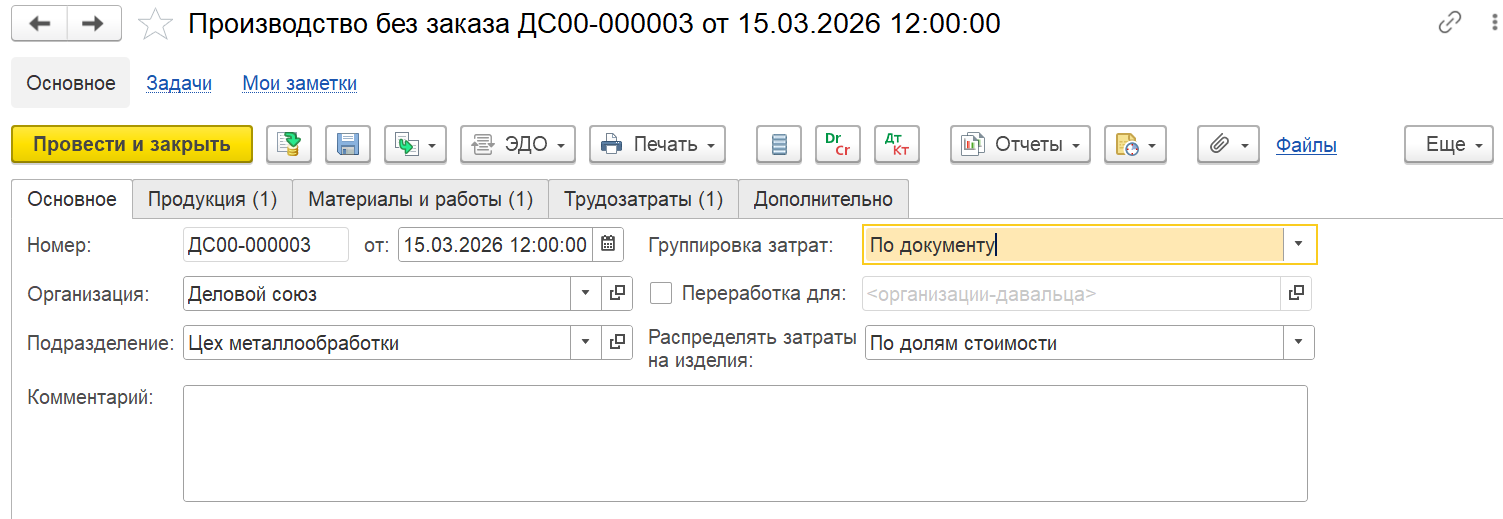Show Dr/Cr postings icon
The width and height of the screenshot is (1503, 519).
pos(838,144)
